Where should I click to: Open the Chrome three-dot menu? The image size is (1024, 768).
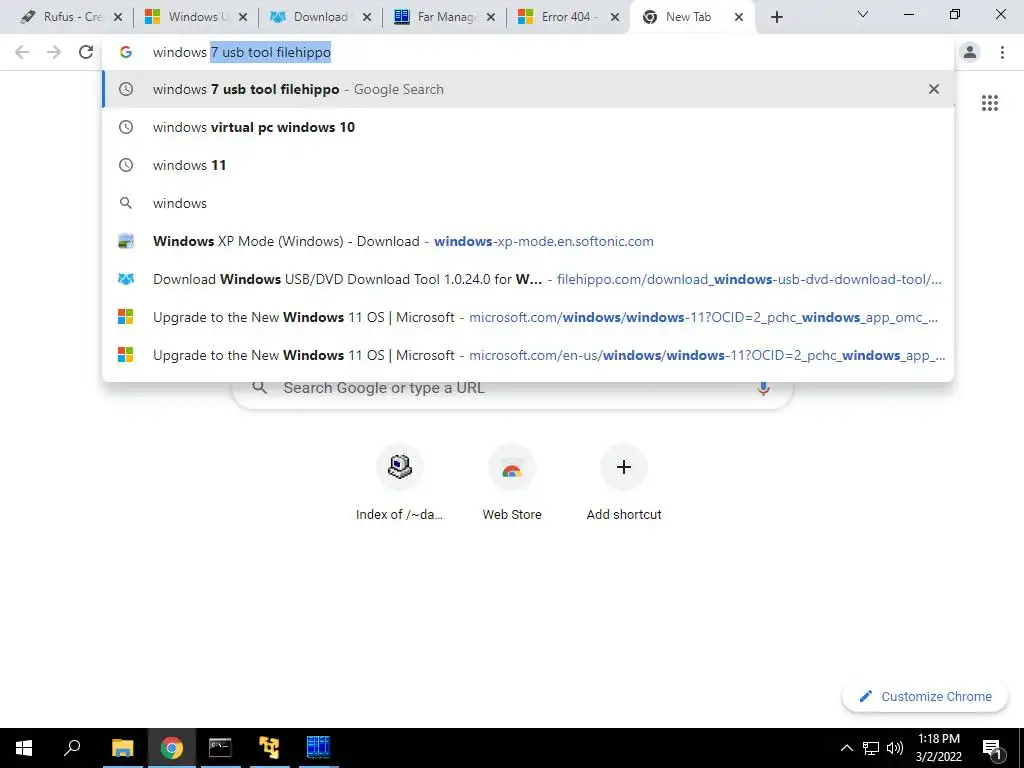(x=1002, y=52)
